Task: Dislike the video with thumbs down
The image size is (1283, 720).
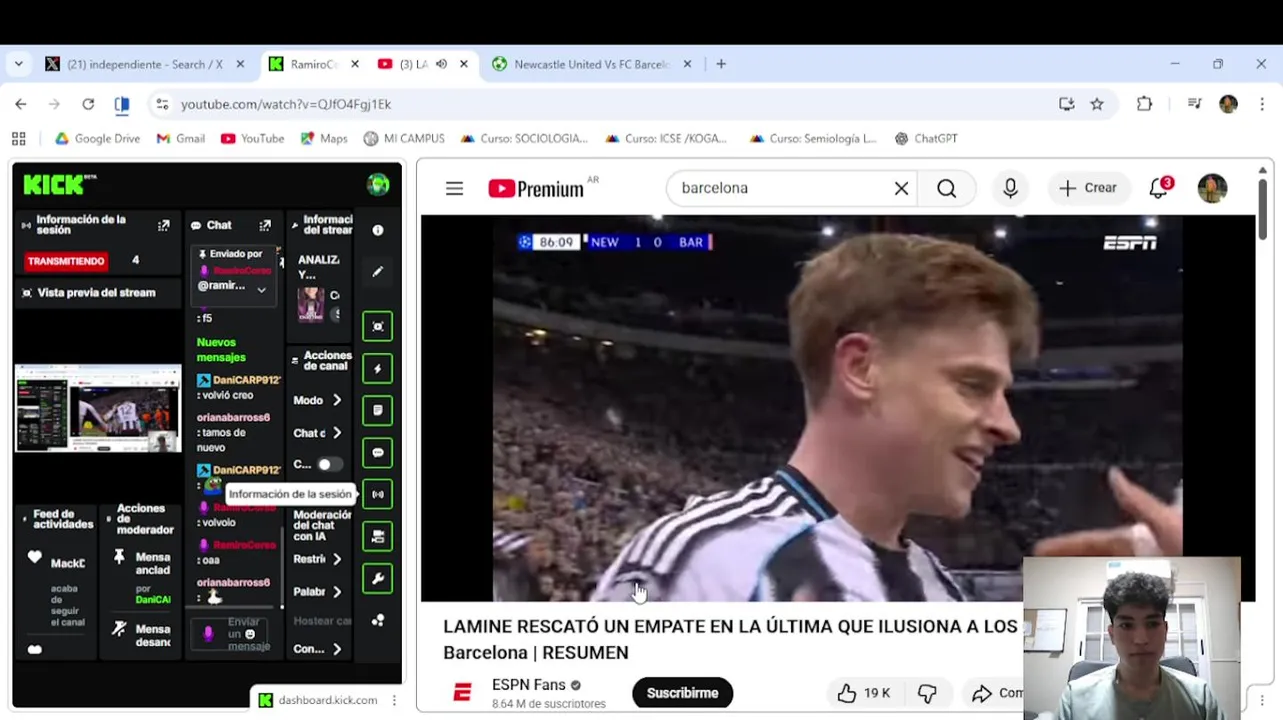Action: [928, 693]
